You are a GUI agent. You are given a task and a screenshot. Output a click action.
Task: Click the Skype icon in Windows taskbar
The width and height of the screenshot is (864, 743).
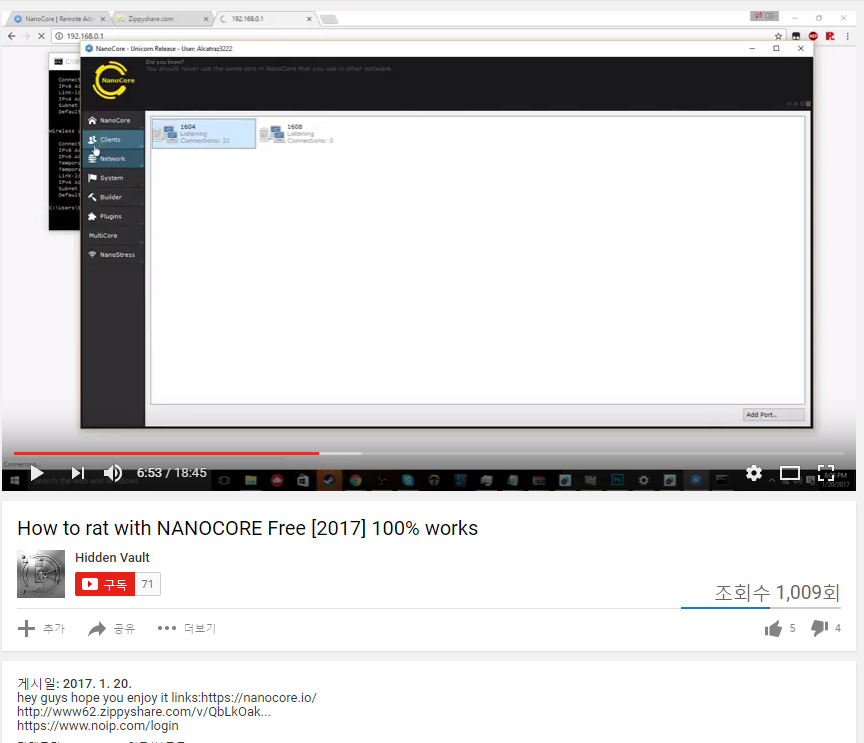[x=408, y=480]
